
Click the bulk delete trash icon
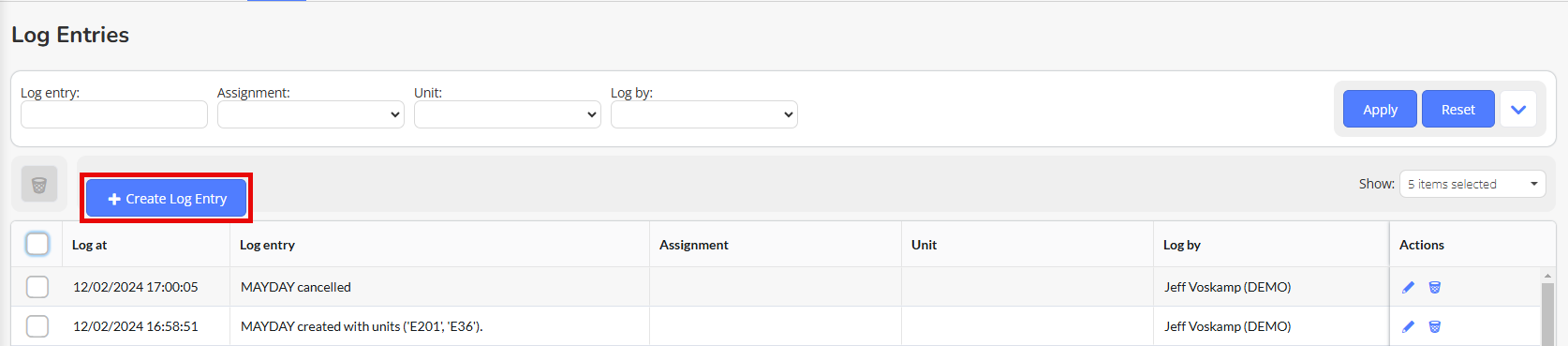[39, 184]
